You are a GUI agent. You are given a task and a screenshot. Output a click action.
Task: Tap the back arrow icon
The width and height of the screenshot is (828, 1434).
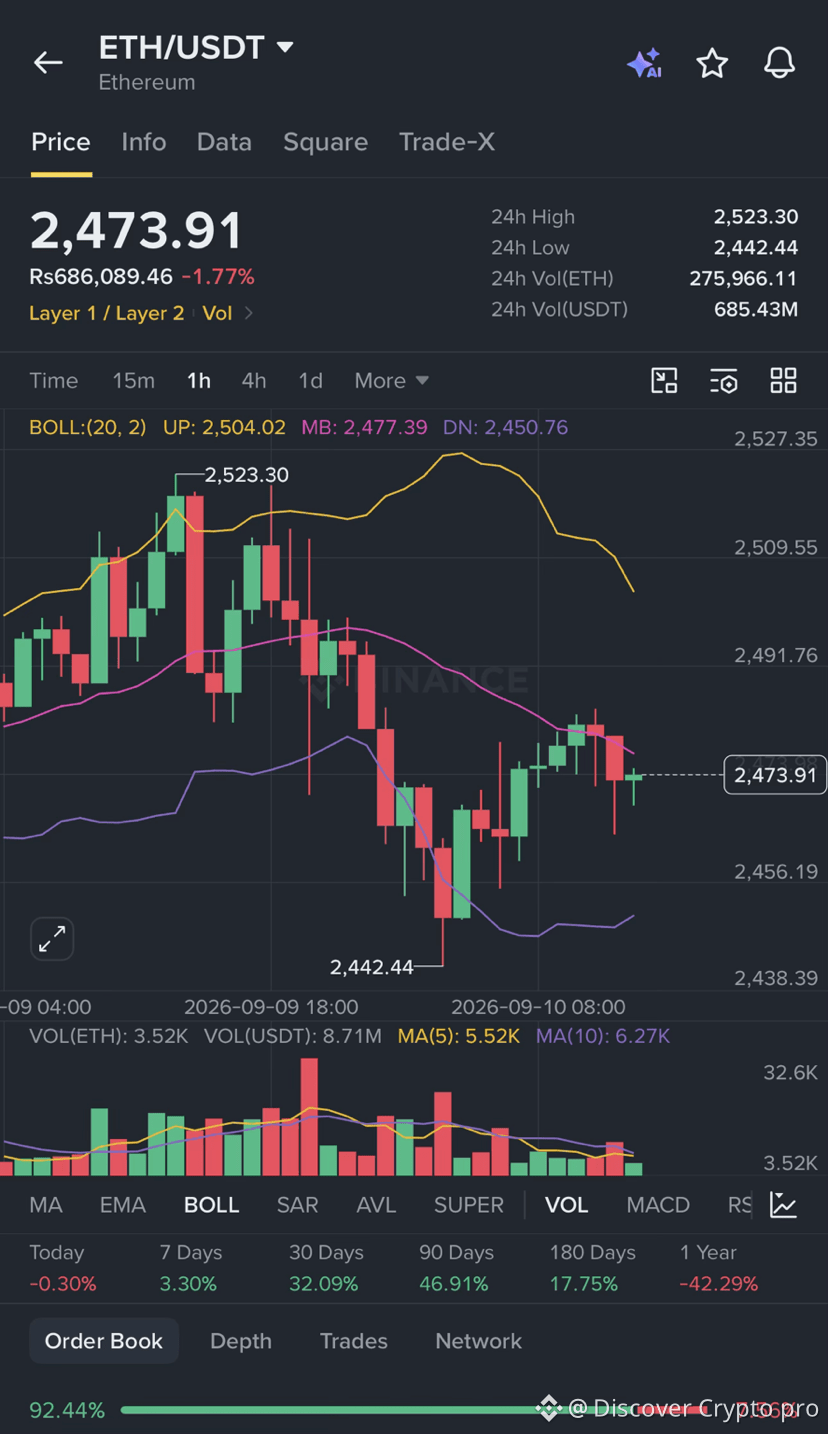coord(48,63)
